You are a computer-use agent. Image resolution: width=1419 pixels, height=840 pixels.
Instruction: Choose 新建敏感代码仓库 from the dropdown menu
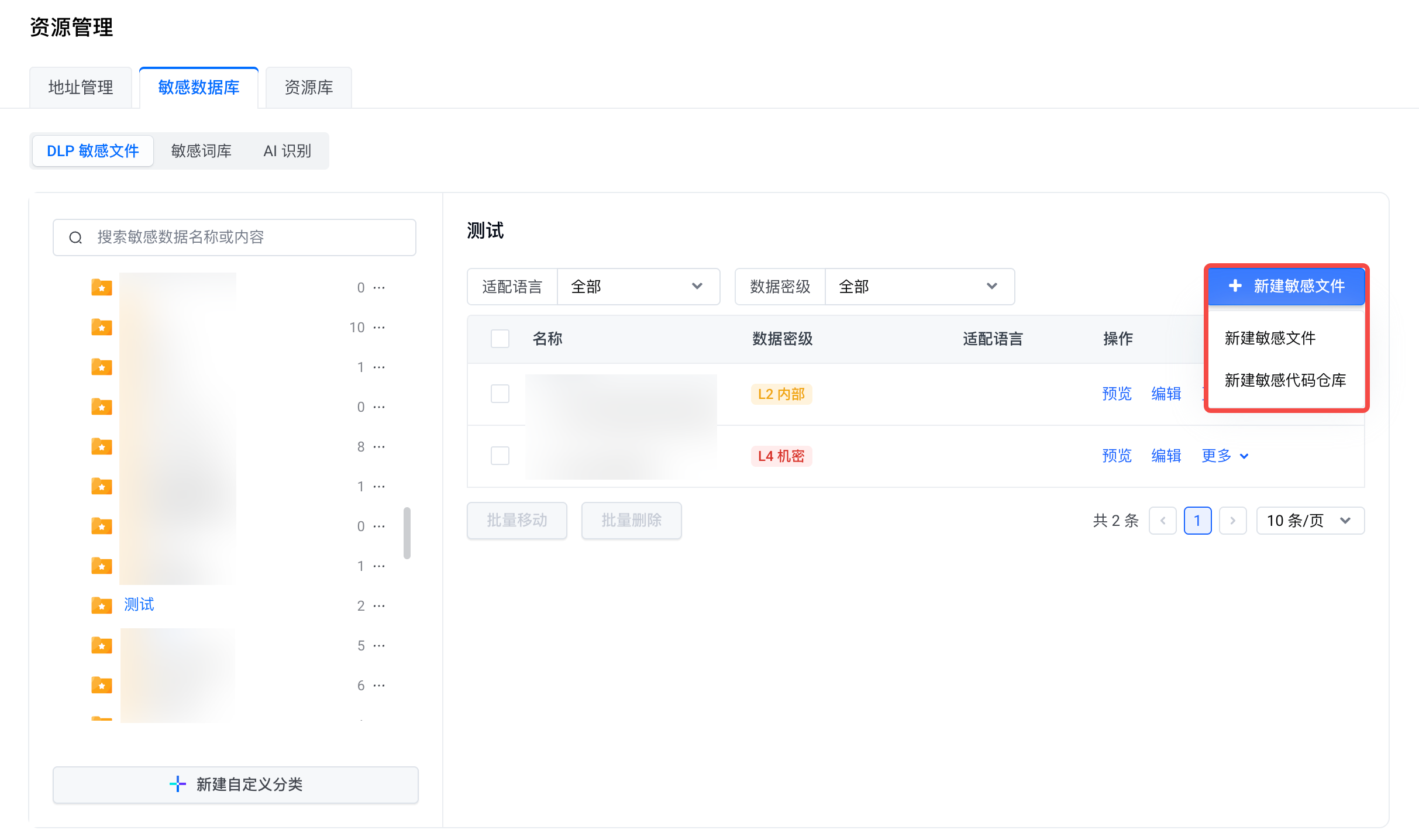[x=1285, y=380]
